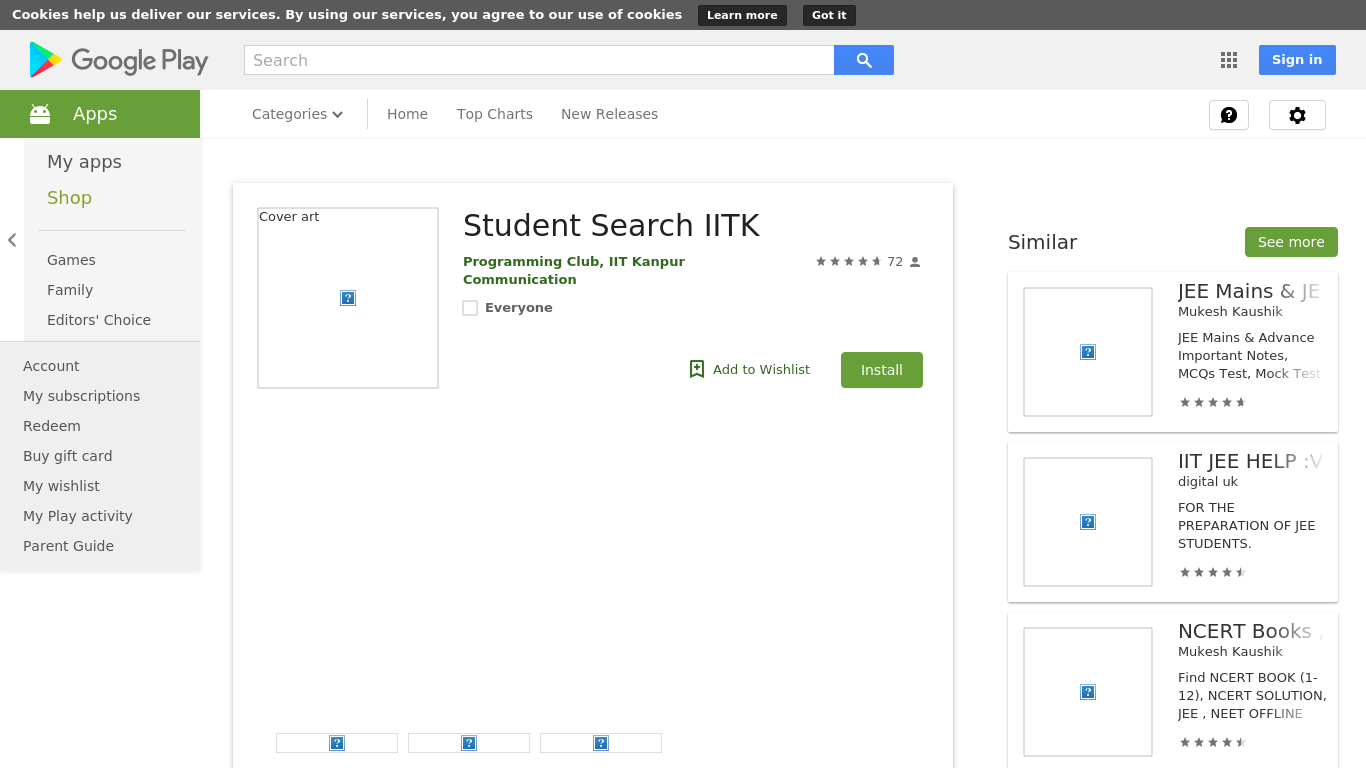Viewport: 1366px width, 768px height.
Task: Open Editors' Choice category
Action: click(x=99, y=320)
